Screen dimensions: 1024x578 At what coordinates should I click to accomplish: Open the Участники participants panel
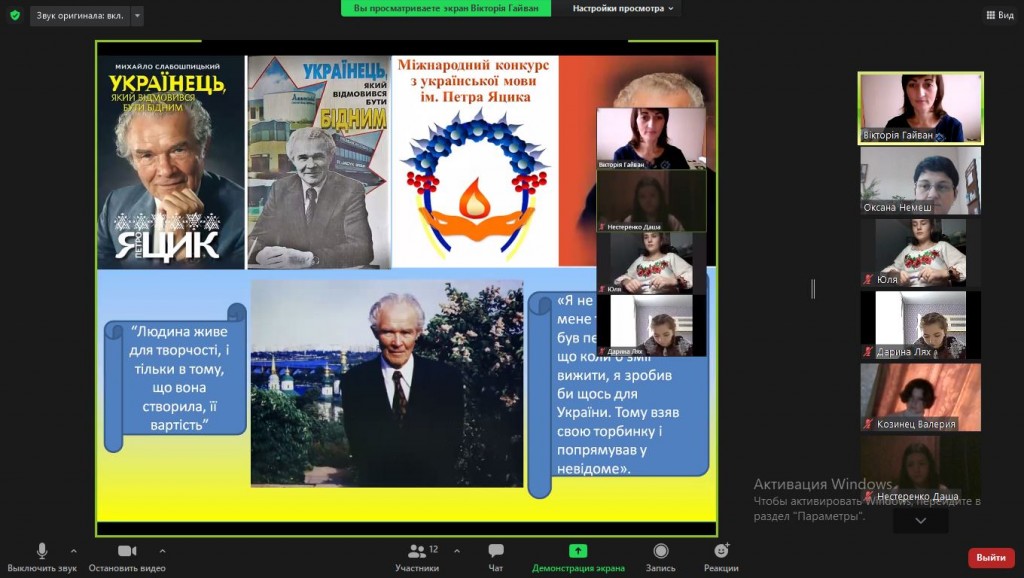[x=417, y=556]
